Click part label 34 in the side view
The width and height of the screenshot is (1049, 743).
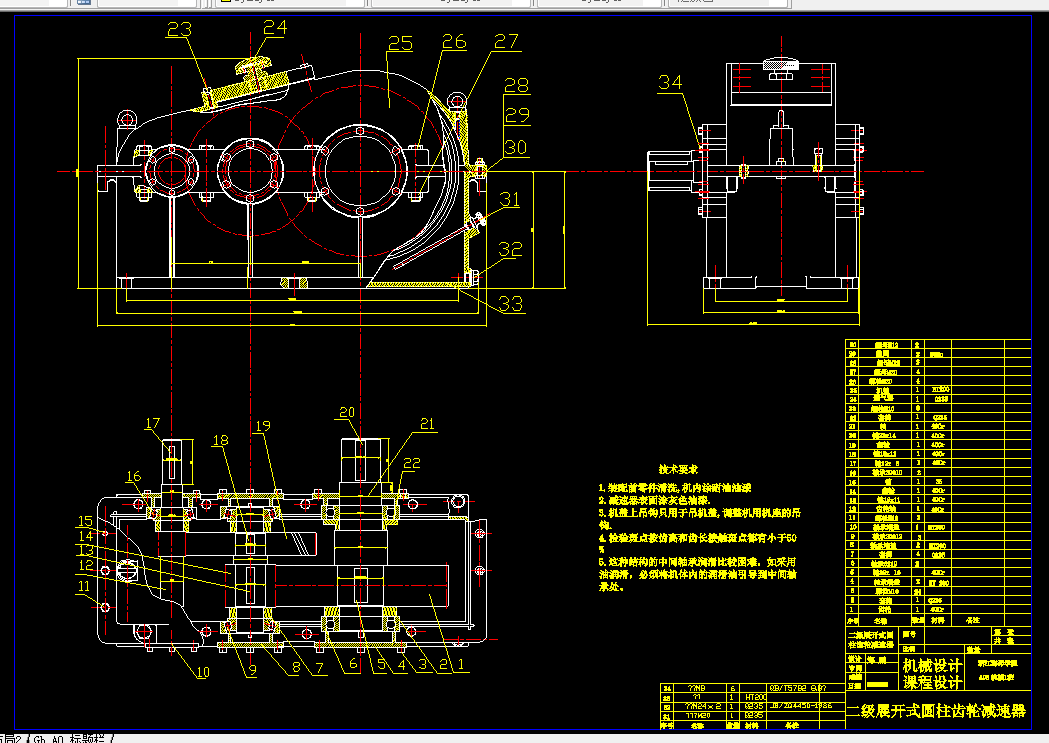tap(670, 82)
